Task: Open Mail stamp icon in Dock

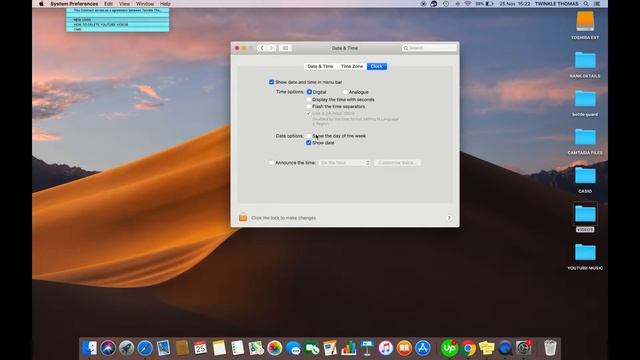Action: (x=163, y=348)
